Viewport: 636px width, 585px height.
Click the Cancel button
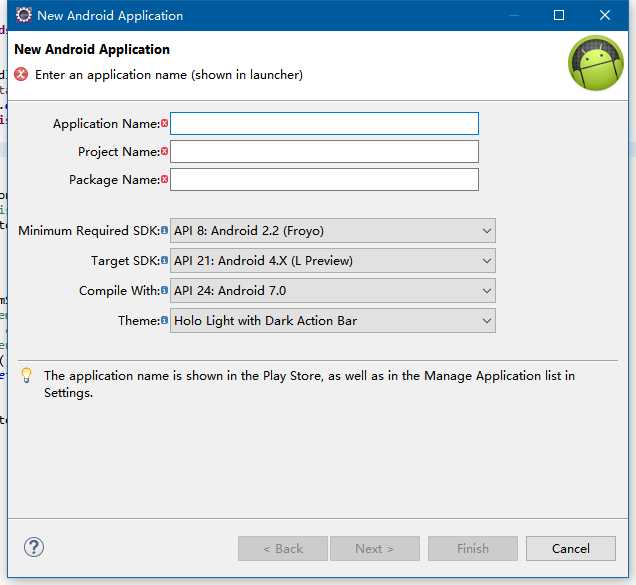[571, 548]
